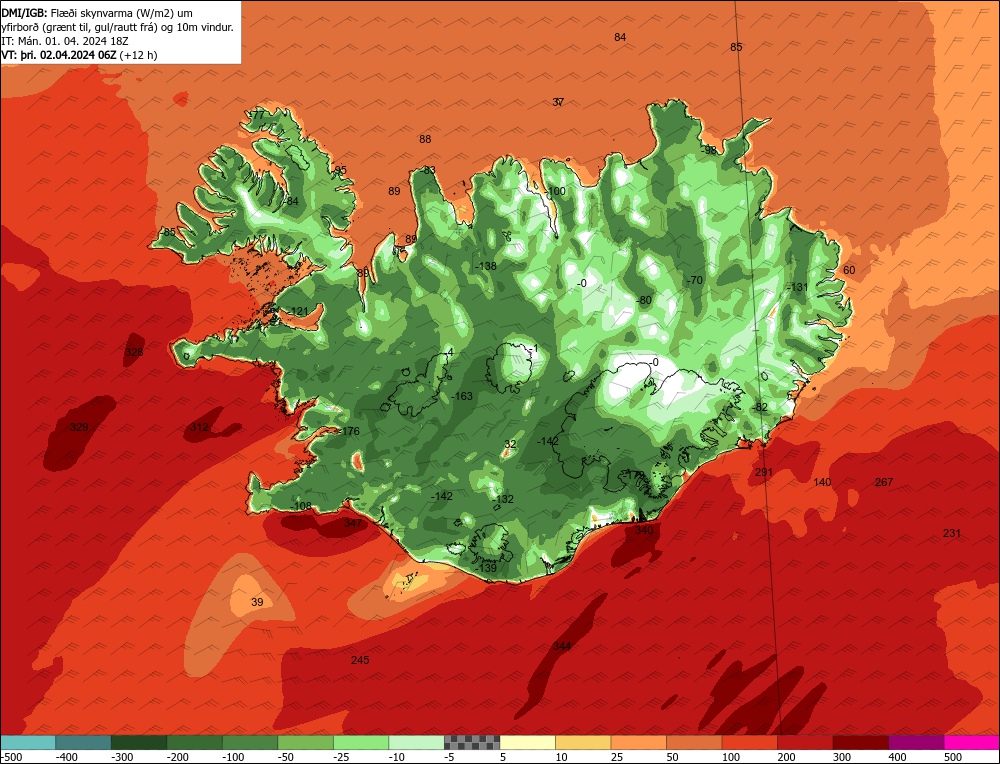Click the '245' value label
Viewport: 1000px width, 764px height.
(x=360, y=659)
